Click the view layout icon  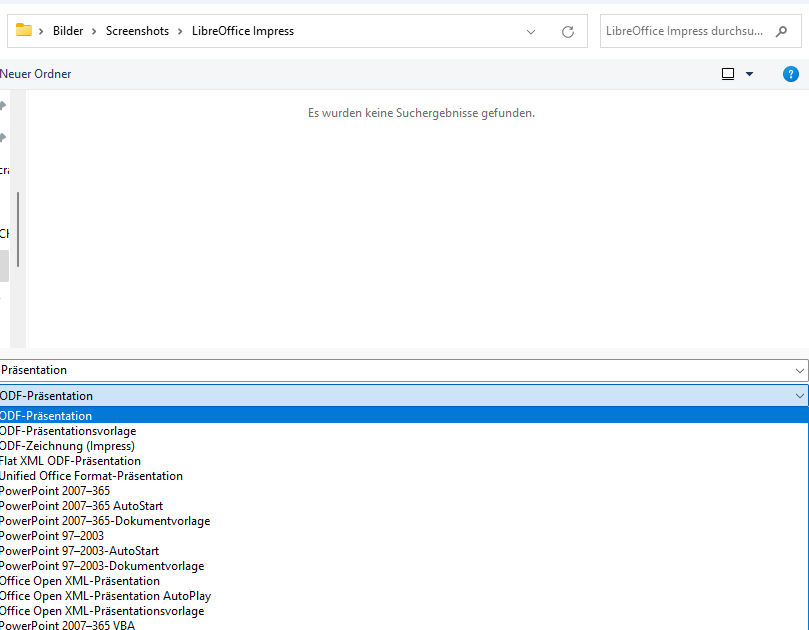[728, 74]
